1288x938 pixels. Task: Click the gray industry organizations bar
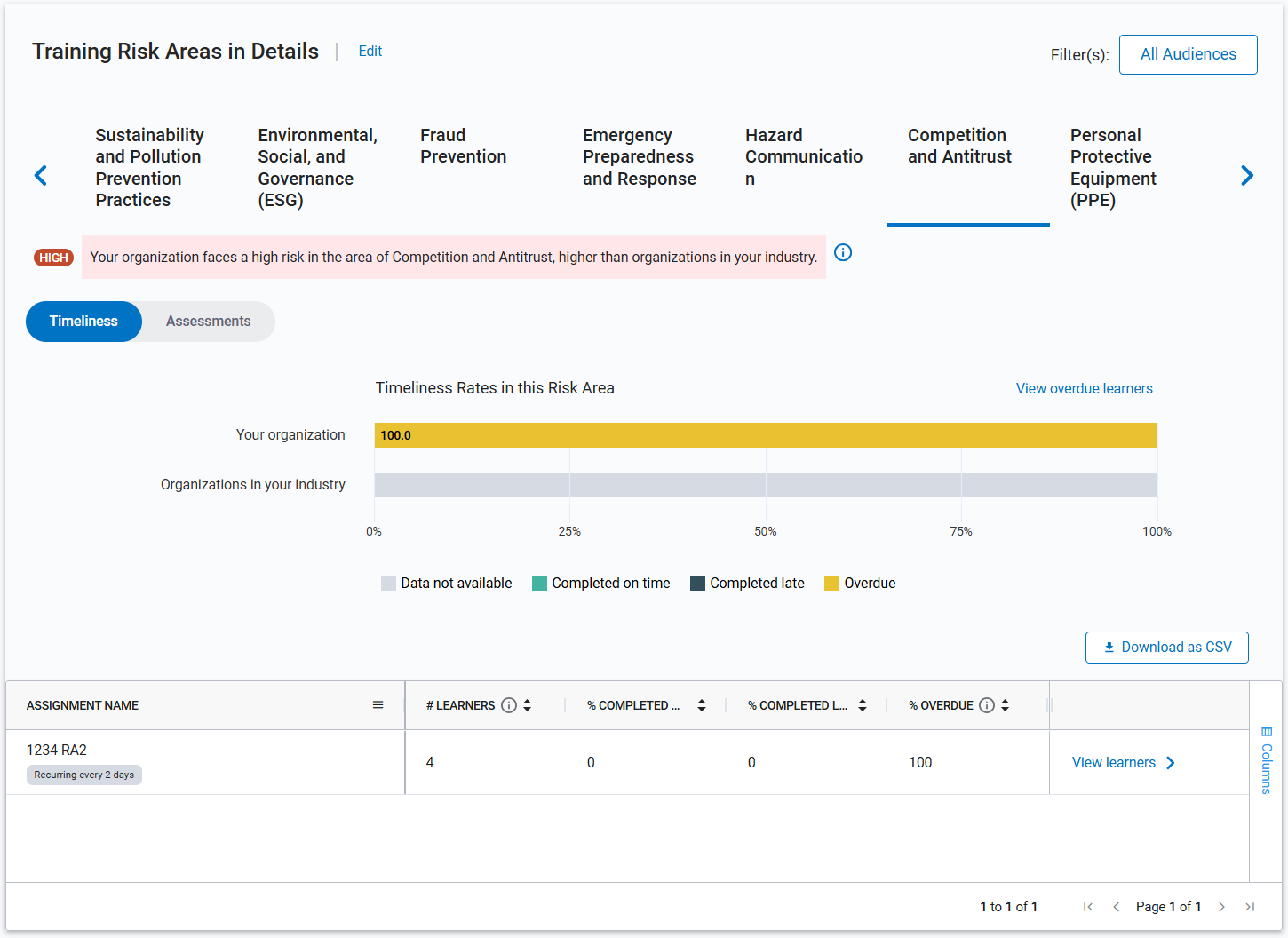click(766, 485)
